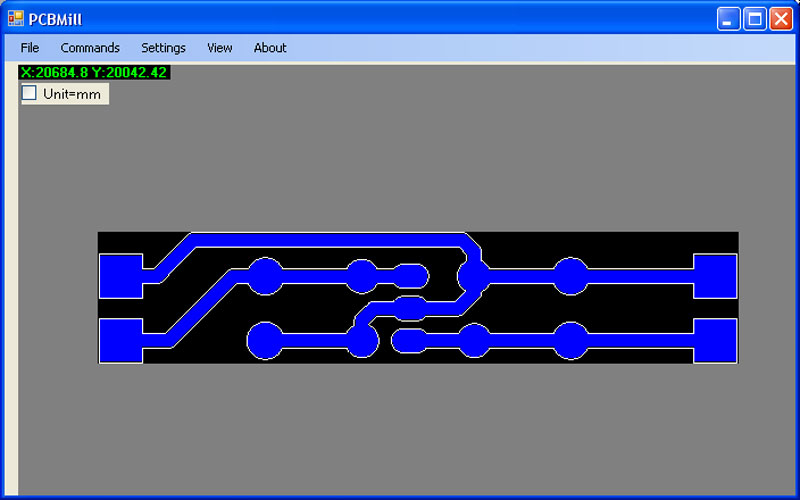Click the bottom-left square blue pad
Screen dimensions: 800x500
[121, 341]
